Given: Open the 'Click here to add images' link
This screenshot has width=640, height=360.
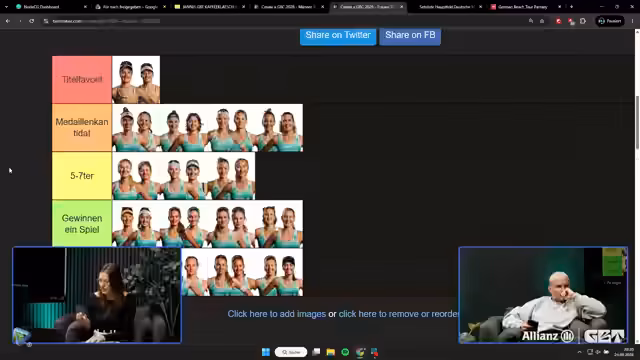Looking at the screenshot, I should [277, 314].
